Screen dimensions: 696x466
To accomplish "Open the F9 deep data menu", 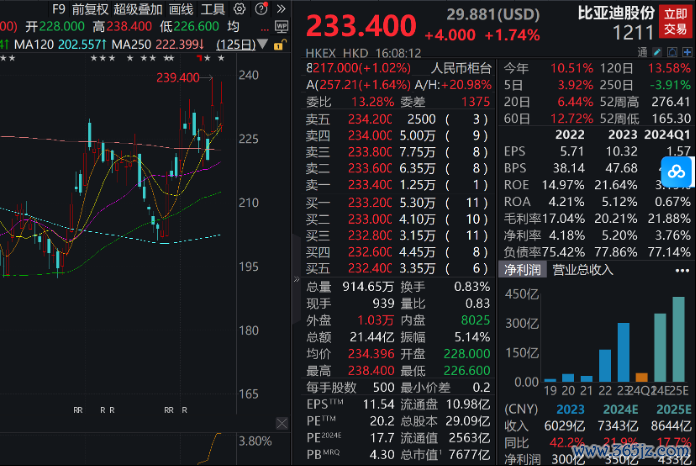I will (59, 9).
